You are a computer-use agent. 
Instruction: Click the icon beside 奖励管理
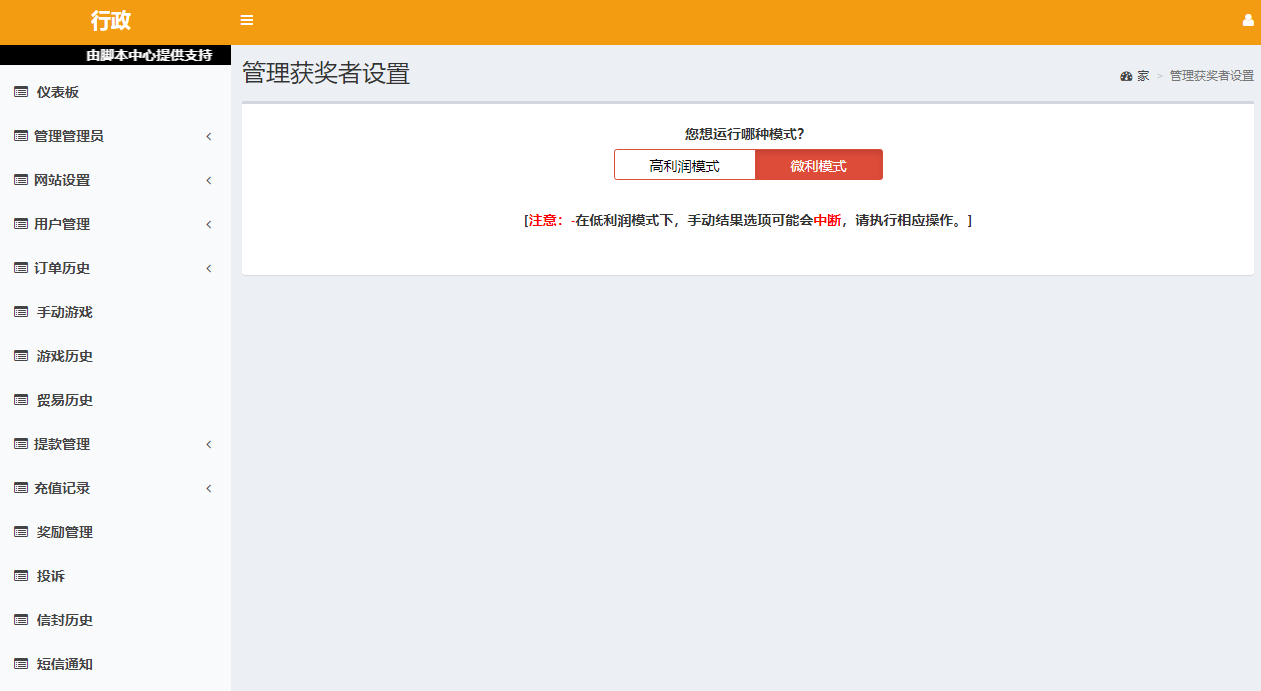pyautogui.click(x=21, y=532)
